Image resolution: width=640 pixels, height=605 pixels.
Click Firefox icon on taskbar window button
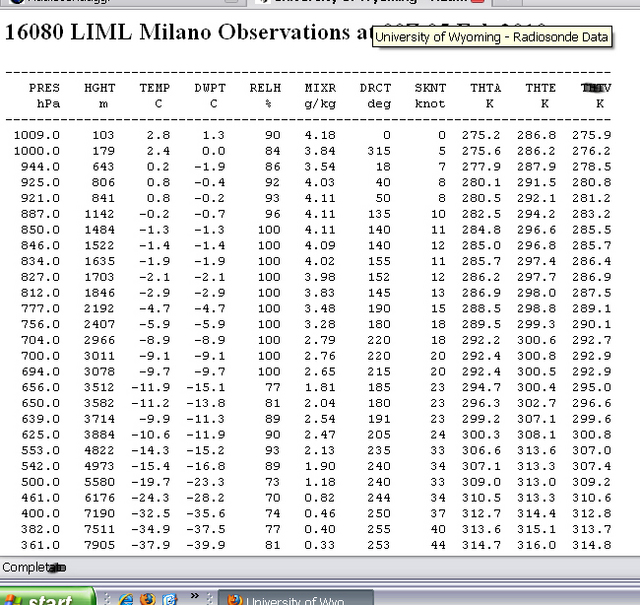pyautogui.click(x=233, y=600)
